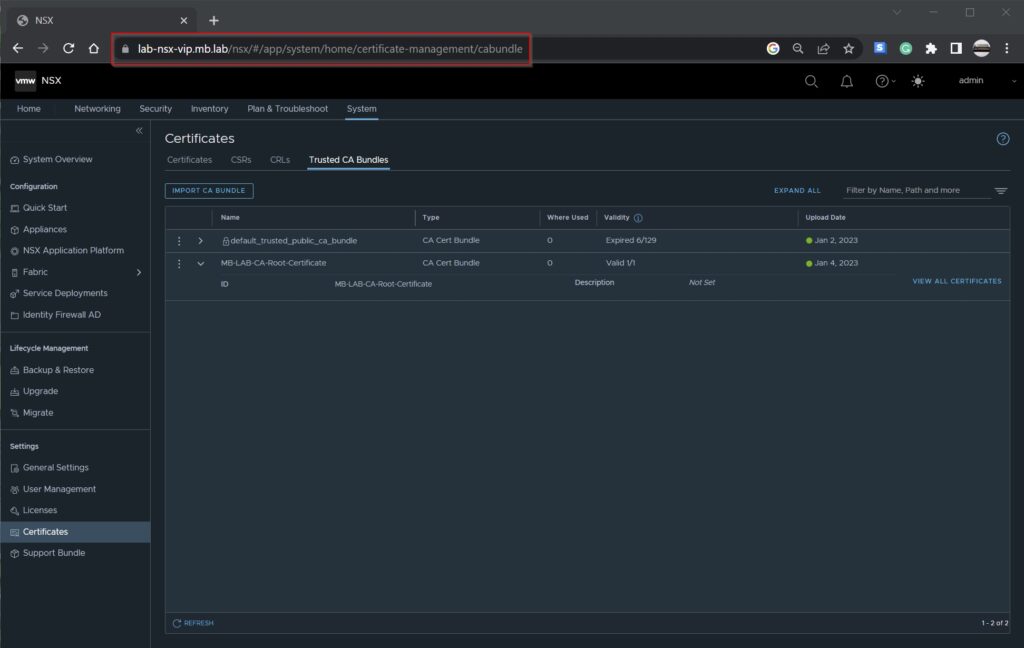1024x648 pixels.
Task: Open the Networking top menu tab
Action: click(97, 109)
